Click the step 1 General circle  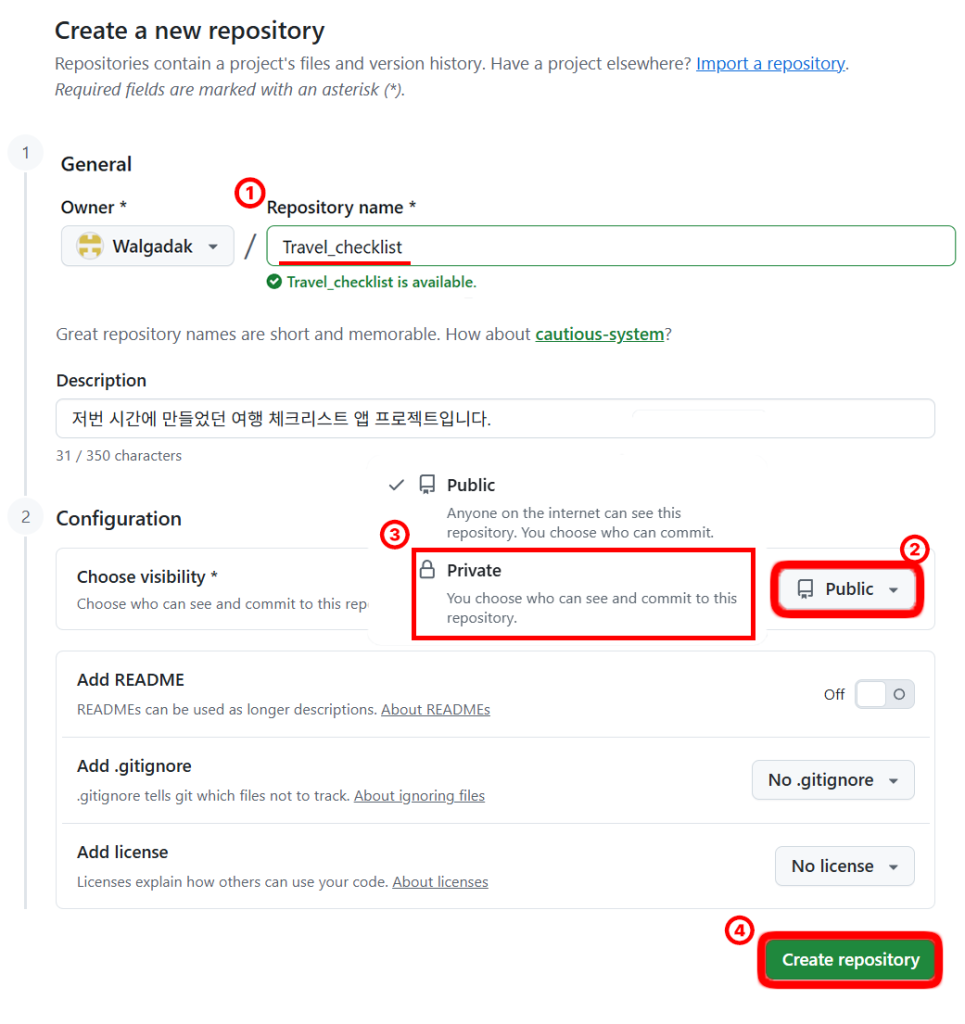click(x=25, y=153)
